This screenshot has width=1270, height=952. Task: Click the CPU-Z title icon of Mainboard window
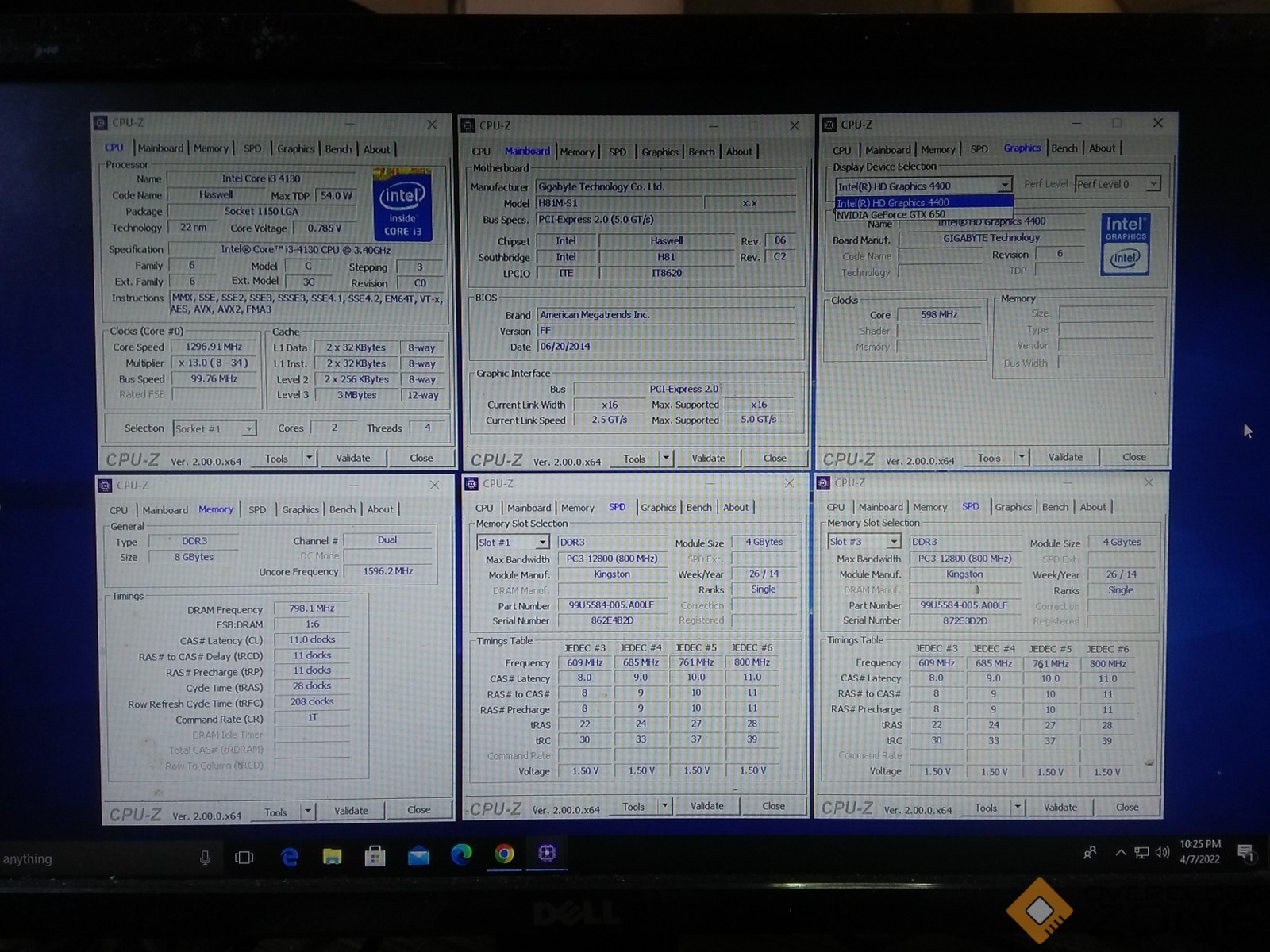tap(469, 126)
